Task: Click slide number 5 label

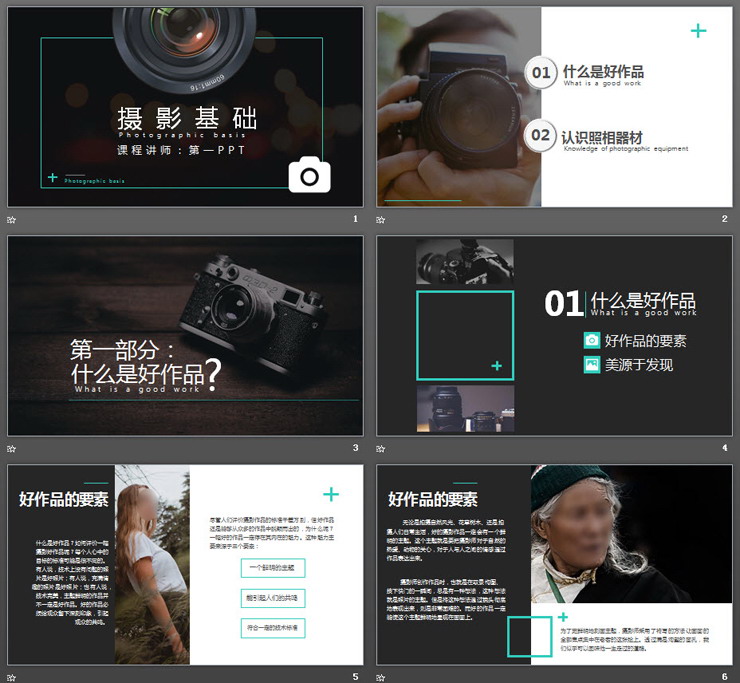Action: click(355, 676)
